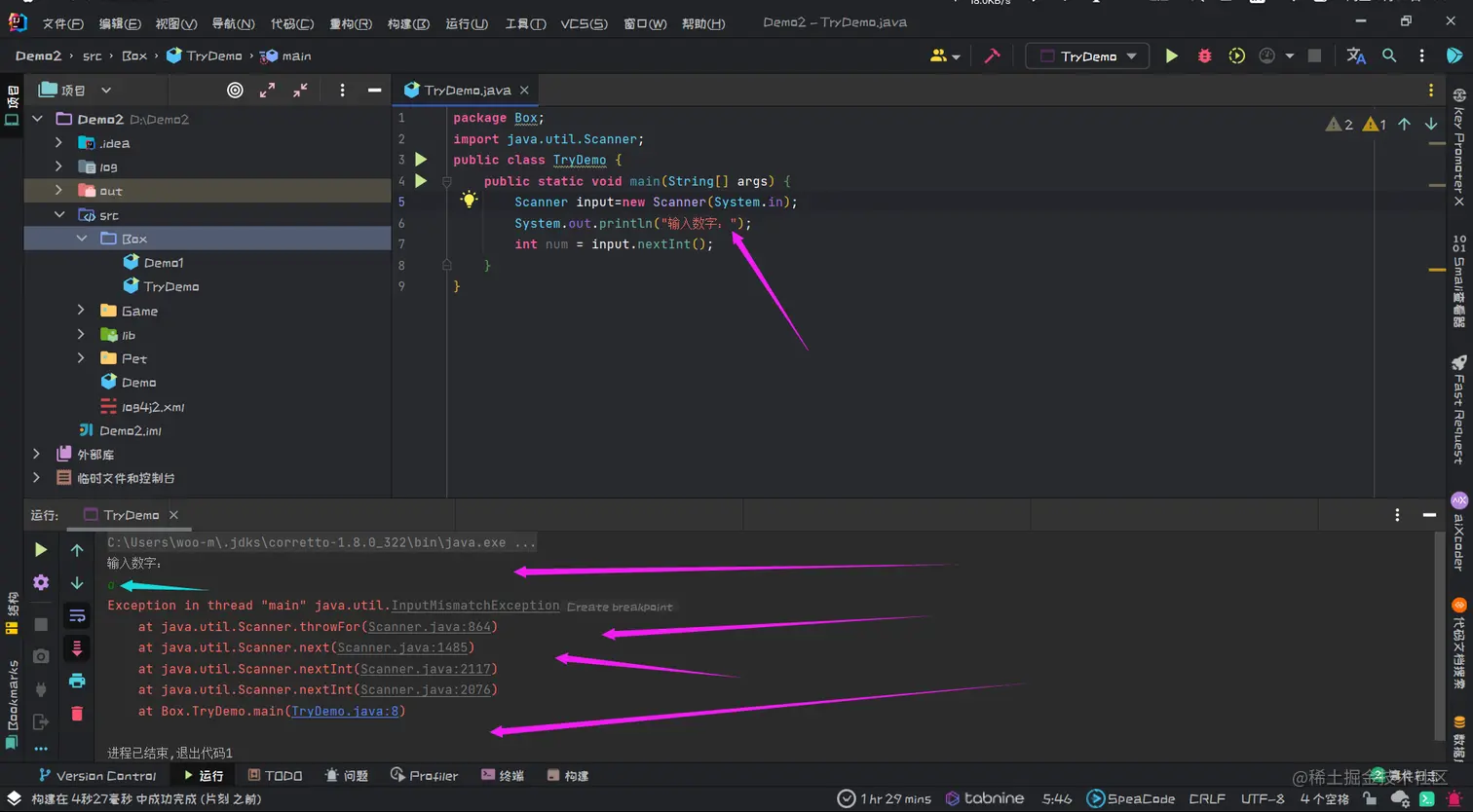Toggle soft-wrap in run console
The image size is (1473, 812).
click(77, 615)
